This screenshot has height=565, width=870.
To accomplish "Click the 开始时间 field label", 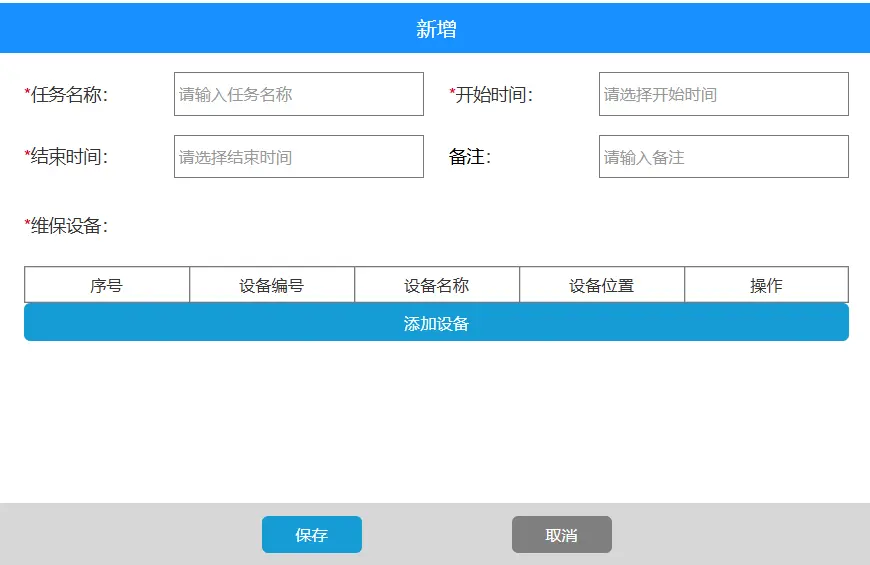I will point(494,95).
